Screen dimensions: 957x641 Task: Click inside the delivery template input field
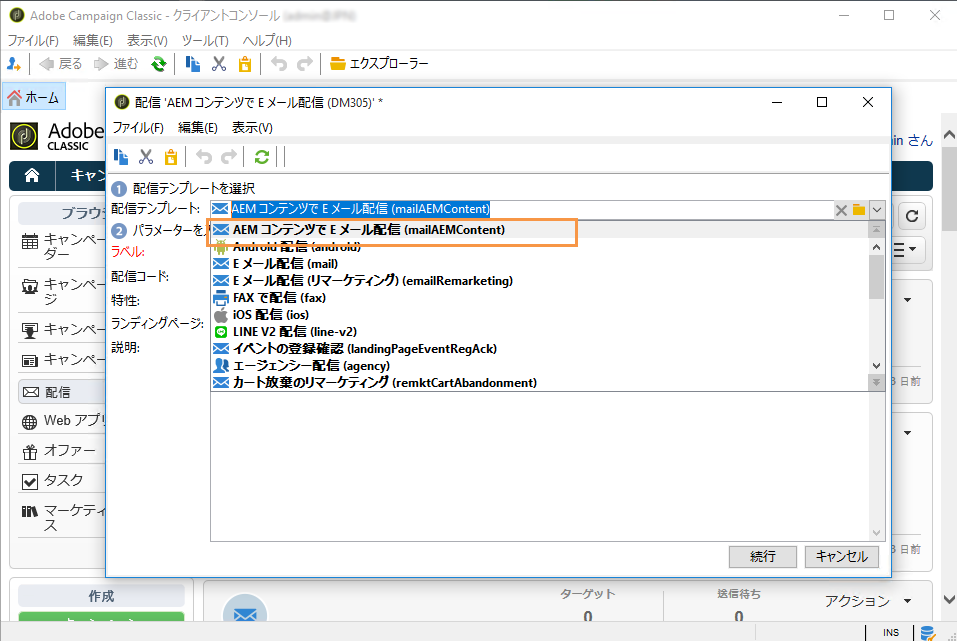[522, 209]
